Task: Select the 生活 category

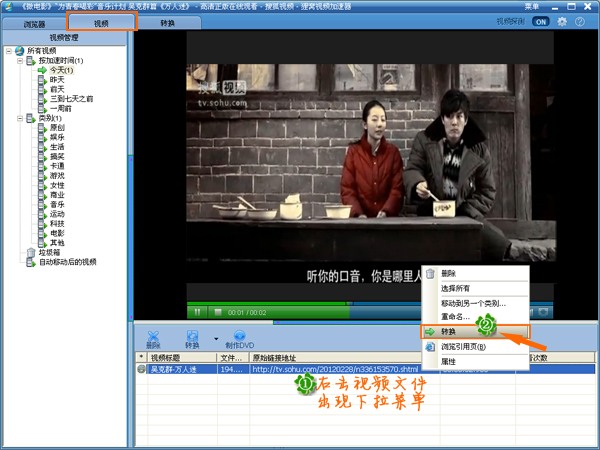Action: tap(57, 147)
